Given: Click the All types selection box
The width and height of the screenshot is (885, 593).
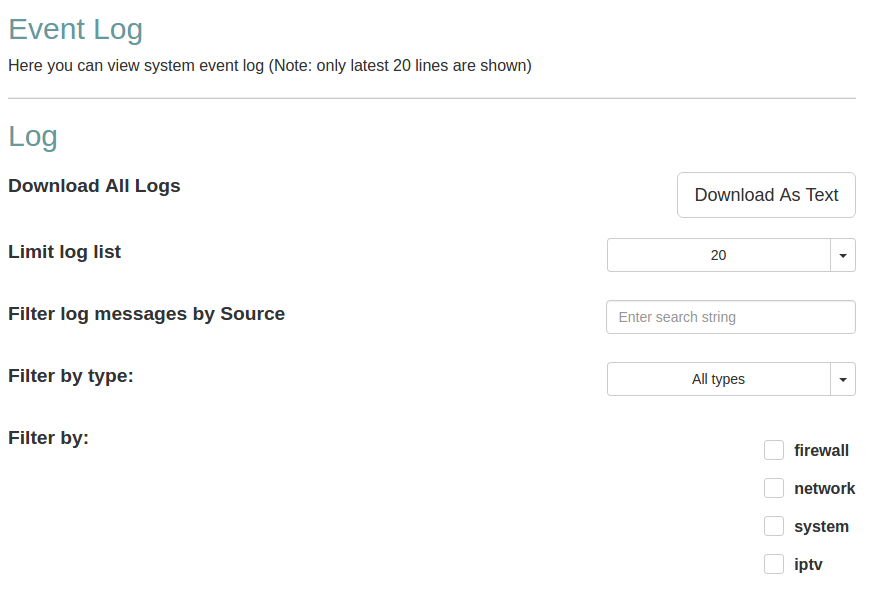Looking at the screenshot, I should [718, 379].
